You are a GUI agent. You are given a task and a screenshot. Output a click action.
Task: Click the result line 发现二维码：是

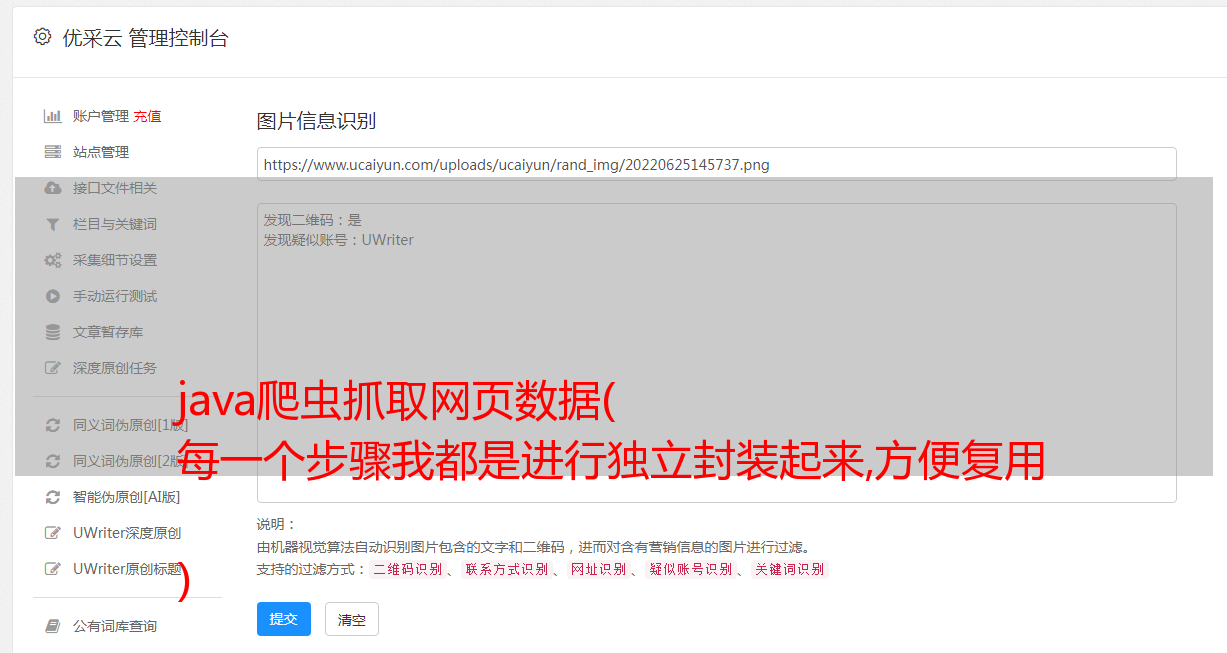(x=313, y=220)
